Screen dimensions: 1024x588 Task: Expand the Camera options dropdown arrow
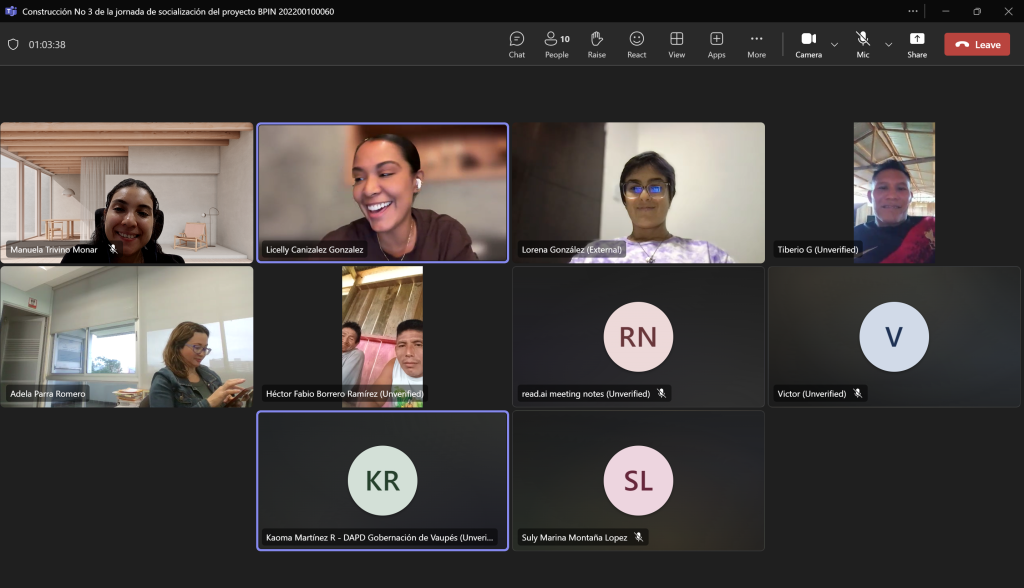[x=834, y=45]
